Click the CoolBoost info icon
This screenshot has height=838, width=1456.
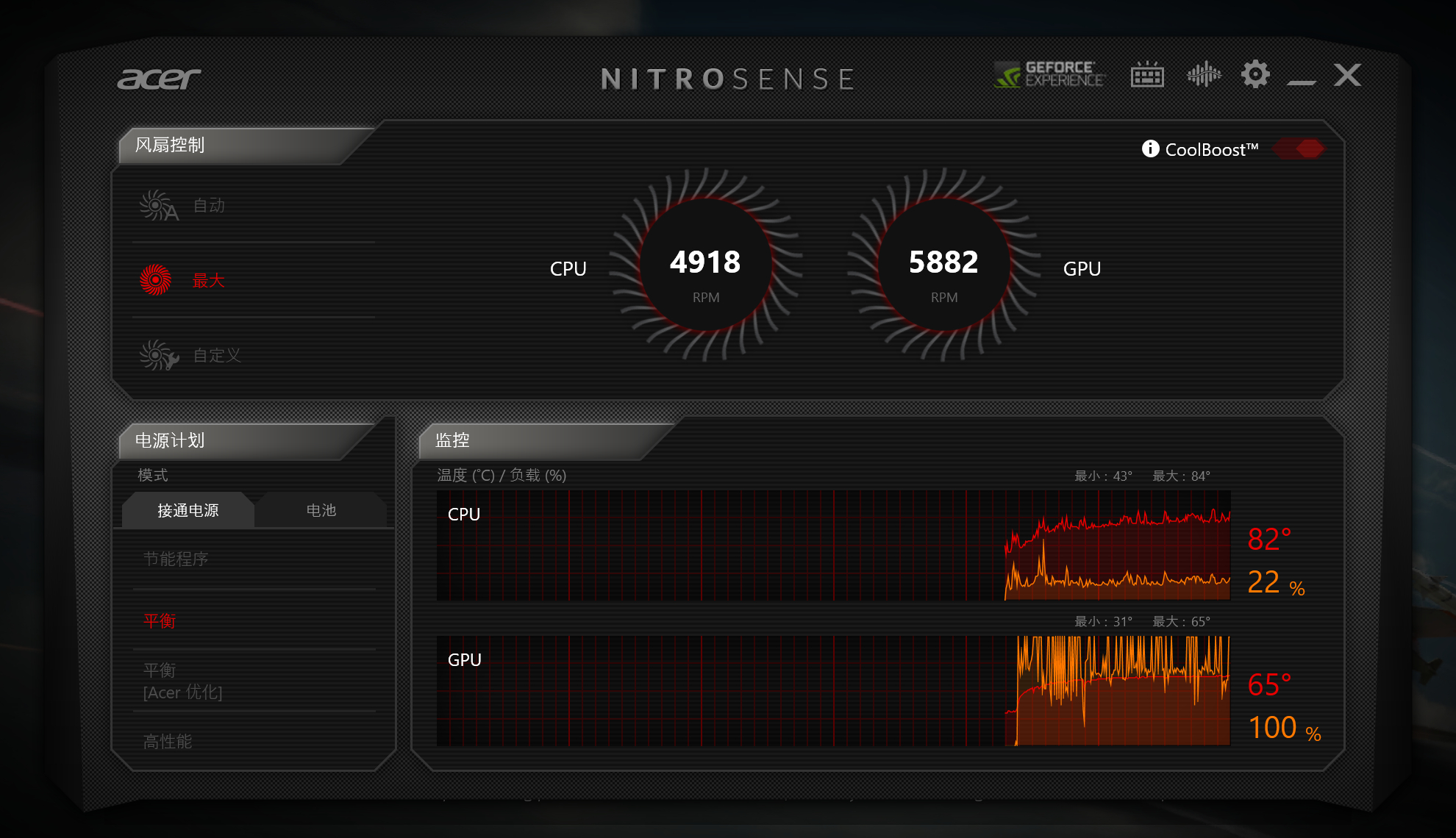tap(1150, 148)
